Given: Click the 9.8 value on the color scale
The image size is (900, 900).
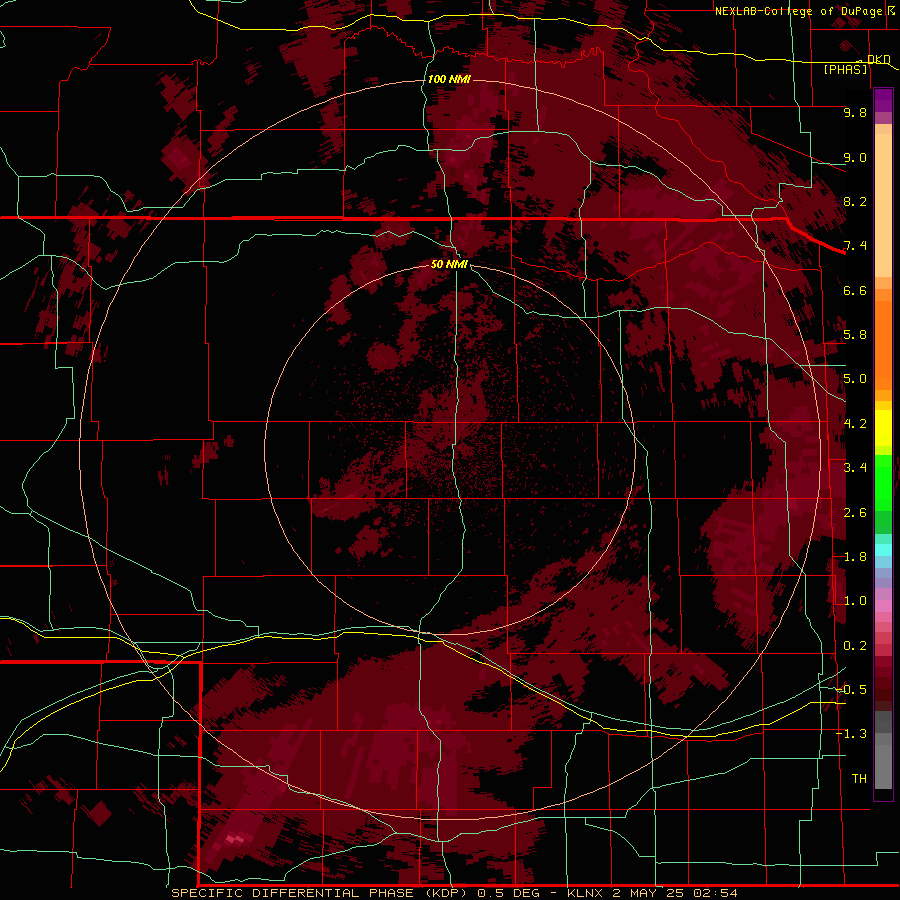Looking at the screenshot, I should 855,112.
